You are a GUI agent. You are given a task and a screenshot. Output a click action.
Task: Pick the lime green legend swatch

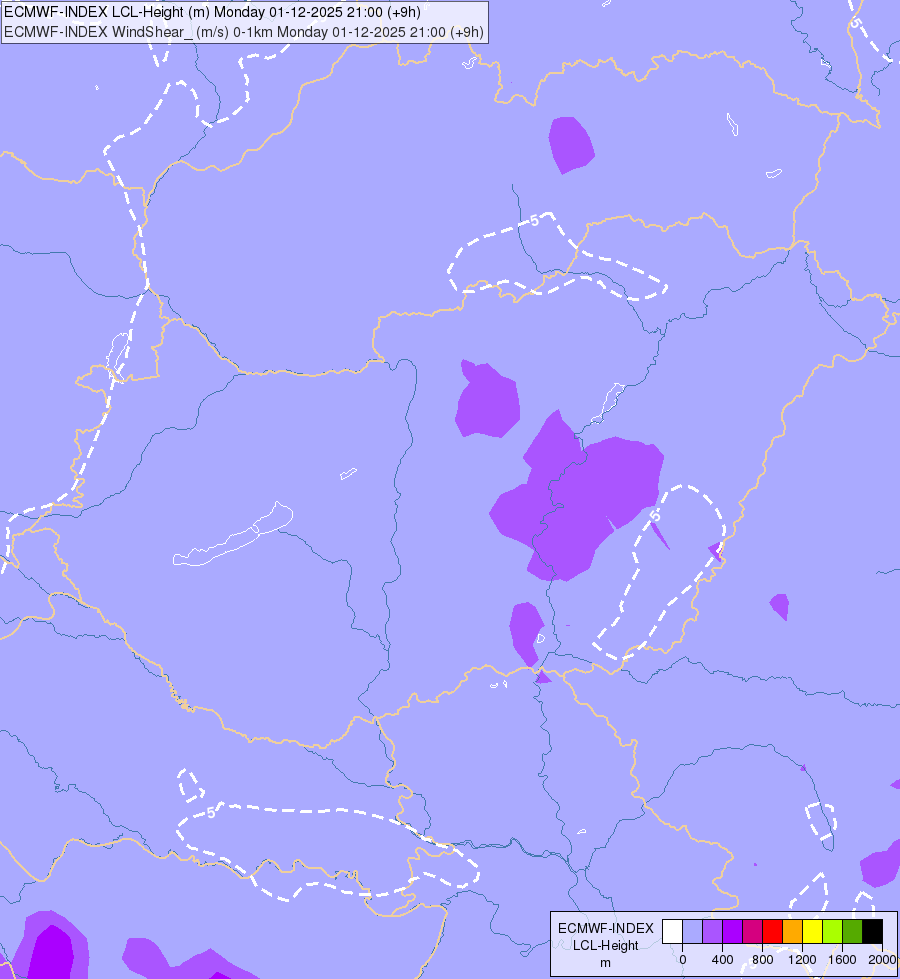point(832,931)
